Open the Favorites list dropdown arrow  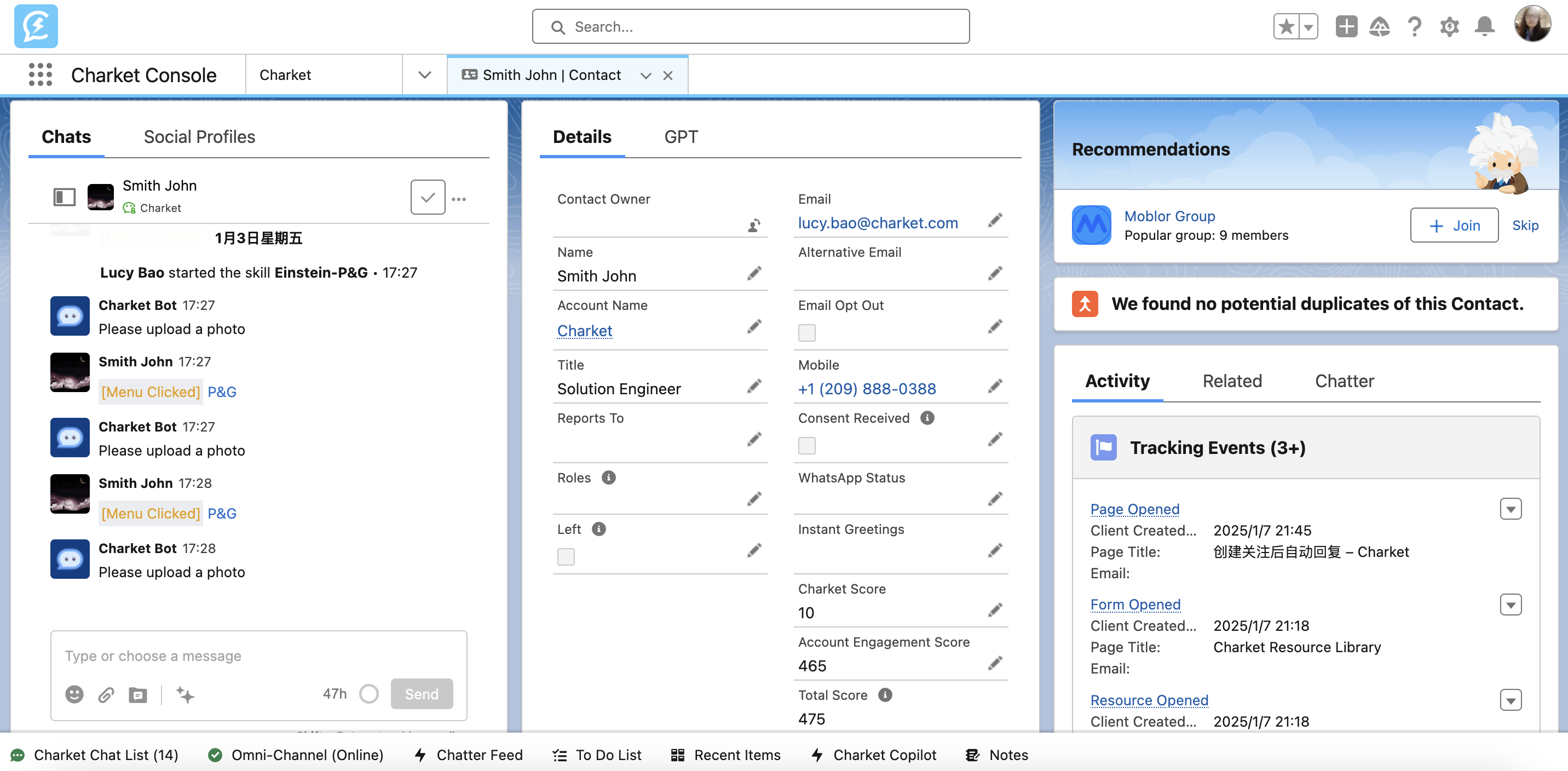(1308, 26)
